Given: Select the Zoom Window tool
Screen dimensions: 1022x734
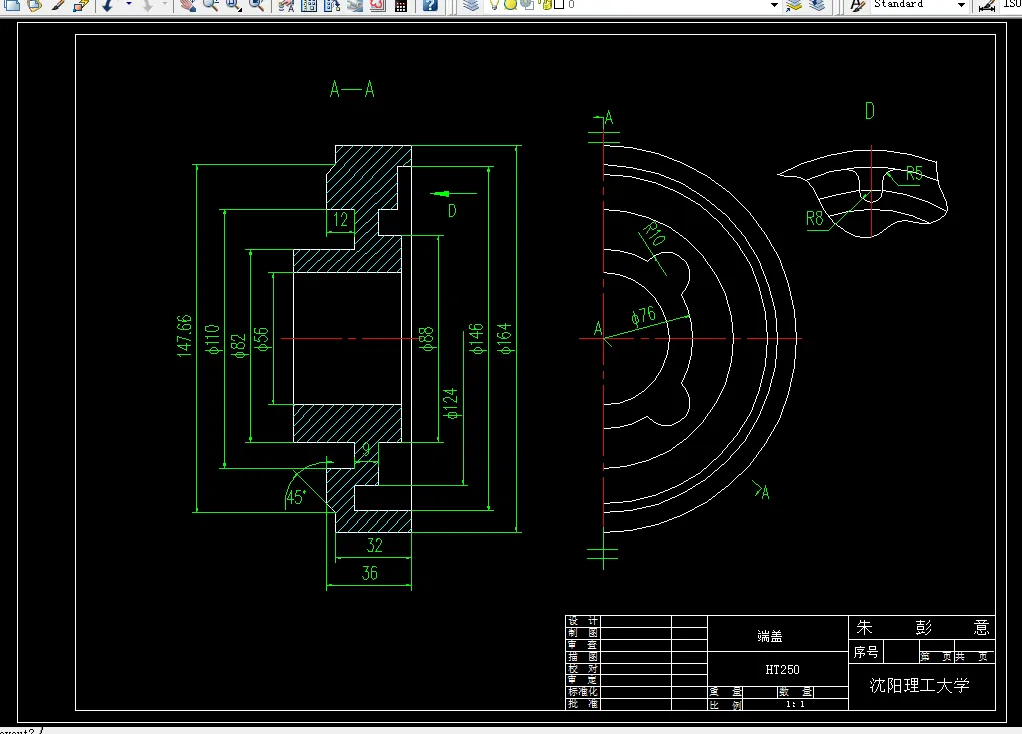Looking at the screenshot, I should click(233, 5).
